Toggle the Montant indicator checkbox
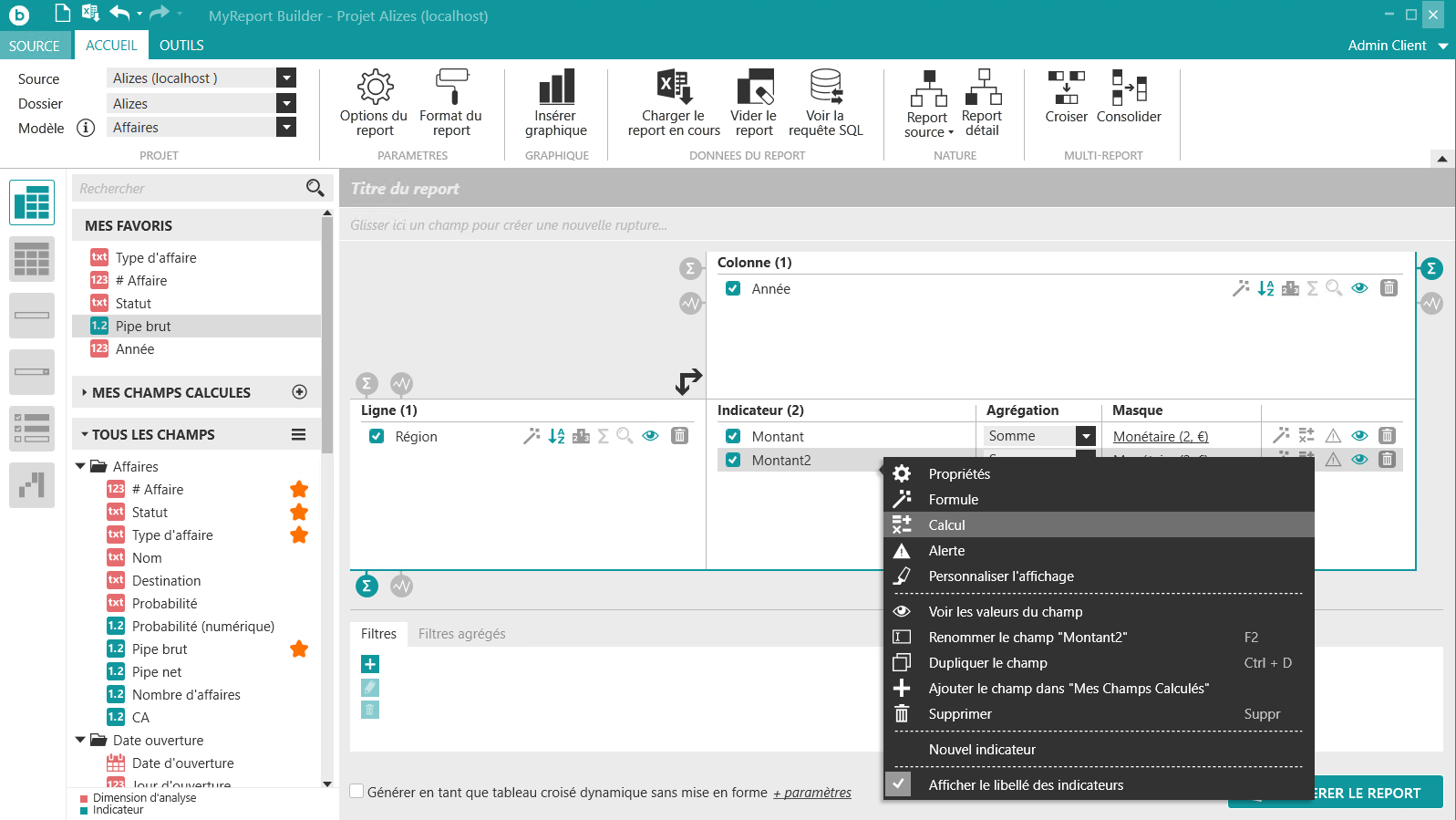Image resolution: width=1456 pixels, height=820 pixels. (733, 436)
